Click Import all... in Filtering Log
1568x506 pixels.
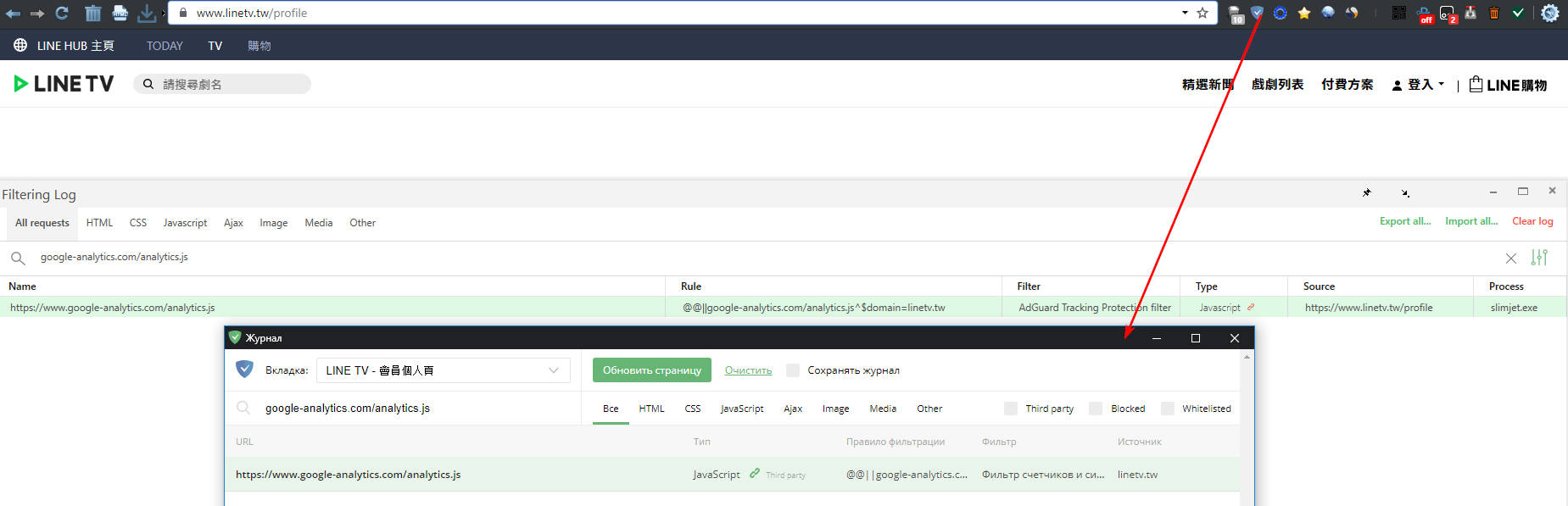click(1471, 221)
